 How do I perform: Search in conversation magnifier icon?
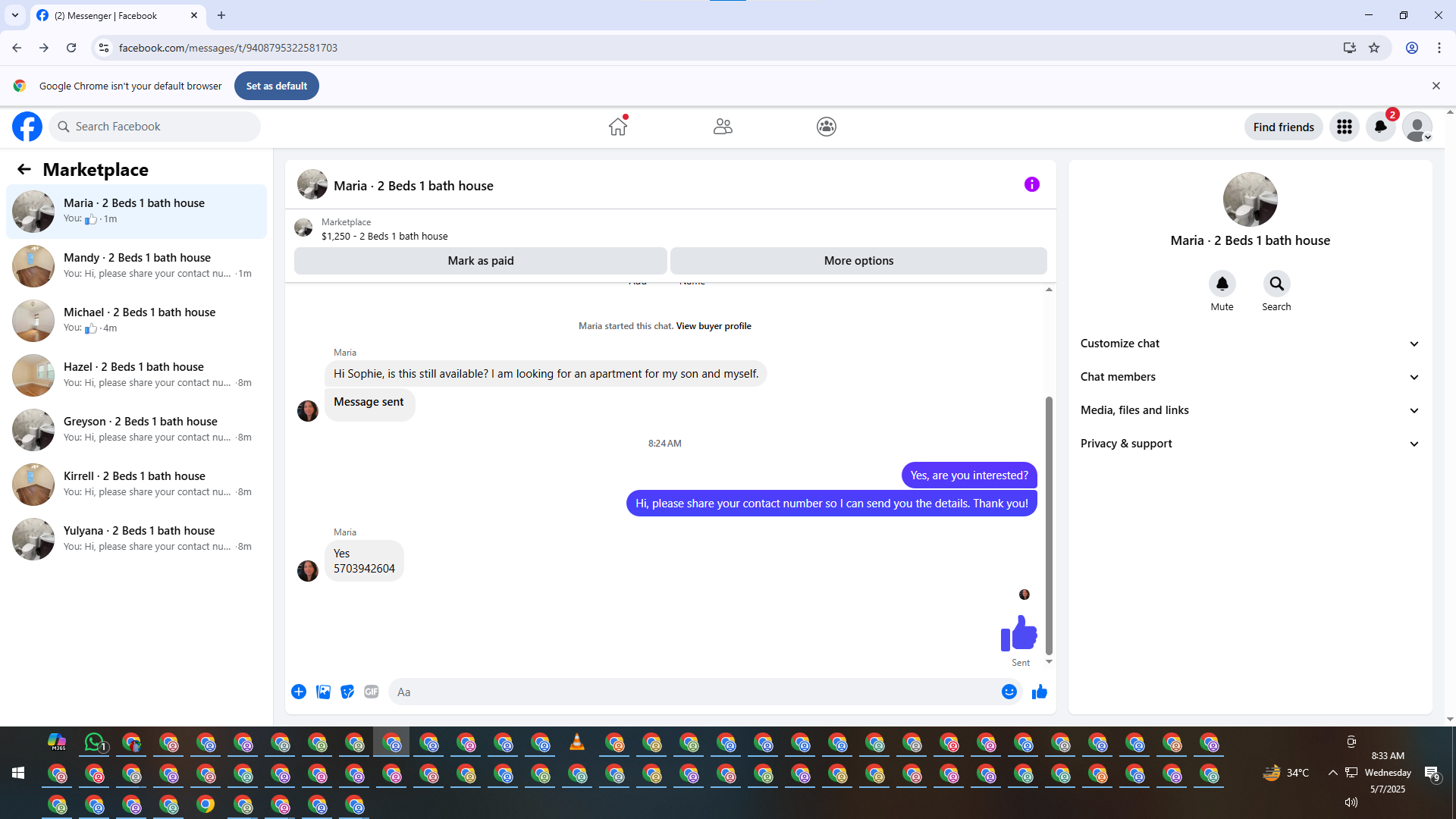pyautogui.click(x=1276, y=284)
